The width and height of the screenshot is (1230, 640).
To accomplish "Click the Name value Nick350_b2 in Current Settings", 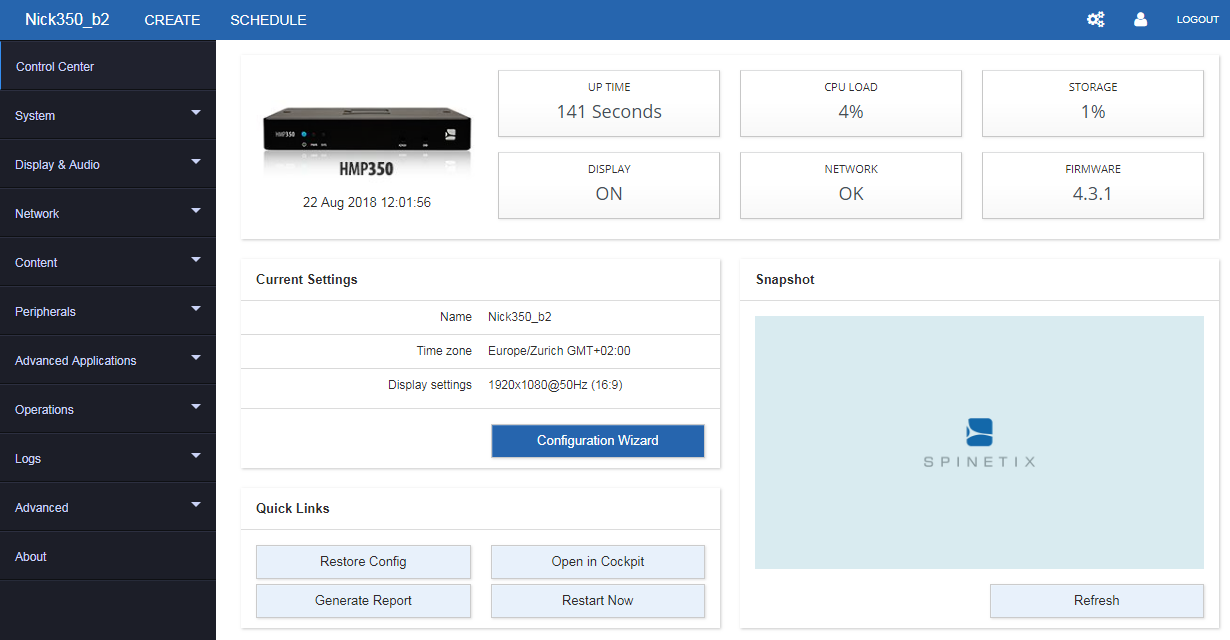I will (x=520, y=317).
